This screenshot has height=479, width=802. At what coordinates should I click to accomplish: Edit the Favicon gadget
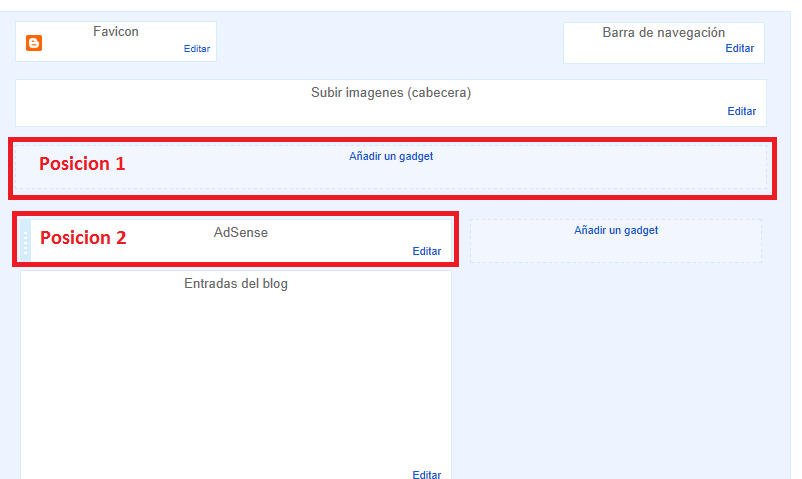click(x=197, y=49)
